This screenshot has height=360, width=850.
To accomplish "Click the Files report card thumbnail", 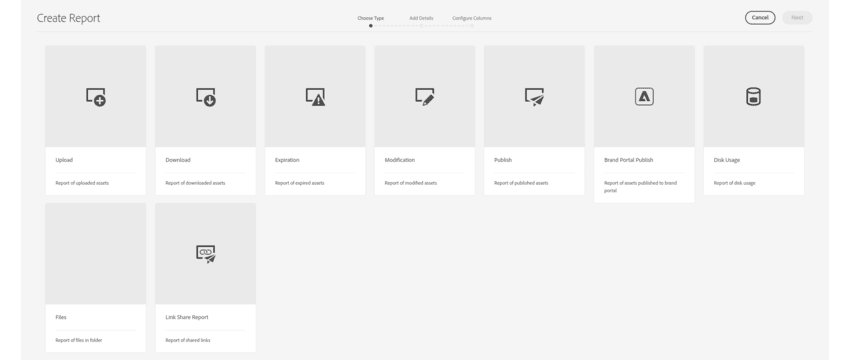I will coord(96,254).
